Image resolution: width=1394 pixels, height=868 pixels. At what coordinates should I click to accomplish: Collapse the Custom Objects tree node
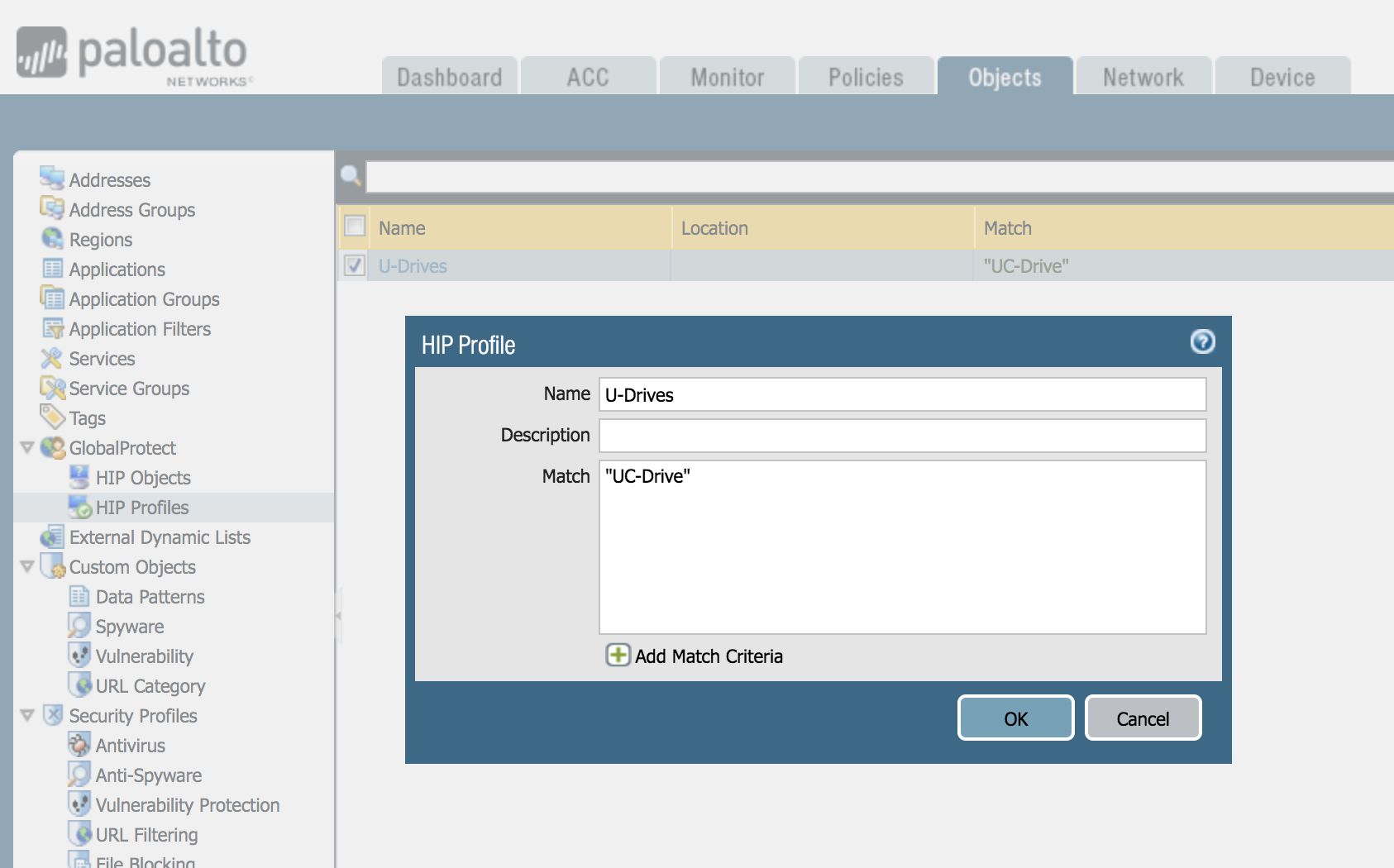click(x=27, y=566)
